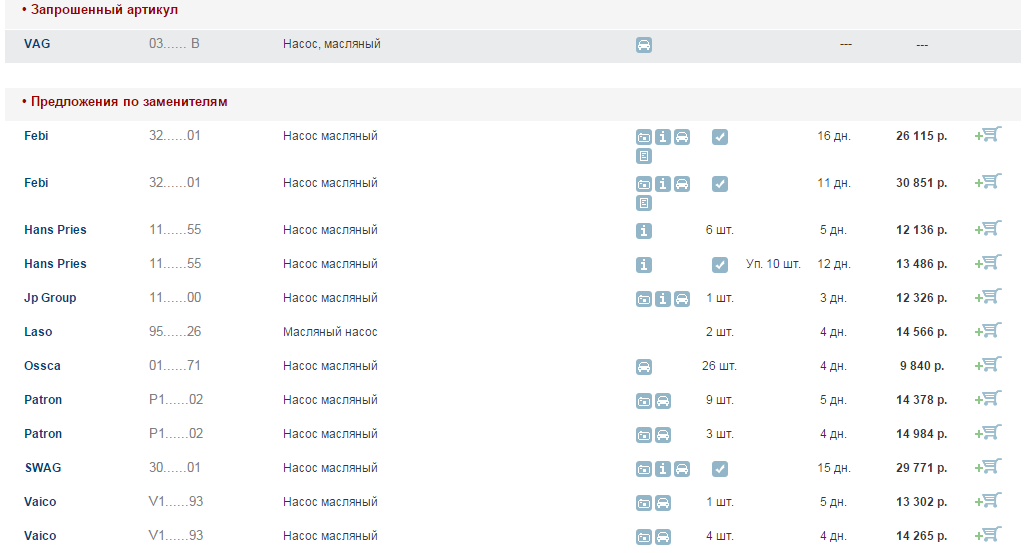Add Ossca oil pump to cart
The height and width of the screenshot is (553, 1030).
tap(988, 365)
